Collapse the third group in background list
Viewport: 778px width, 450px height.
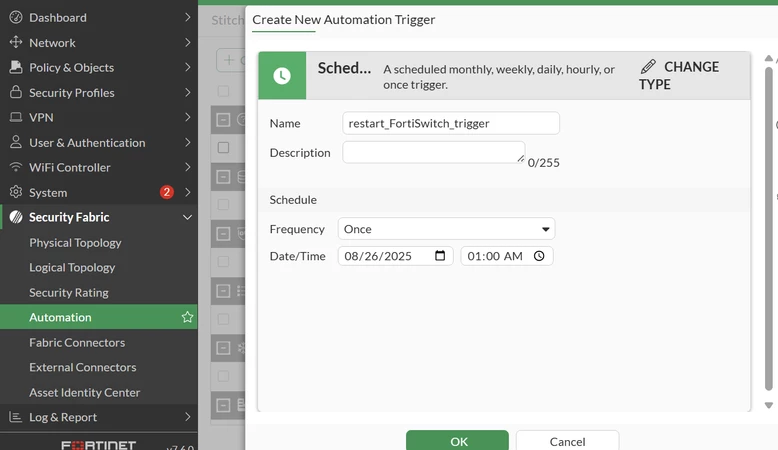click(x=223, y=234)
